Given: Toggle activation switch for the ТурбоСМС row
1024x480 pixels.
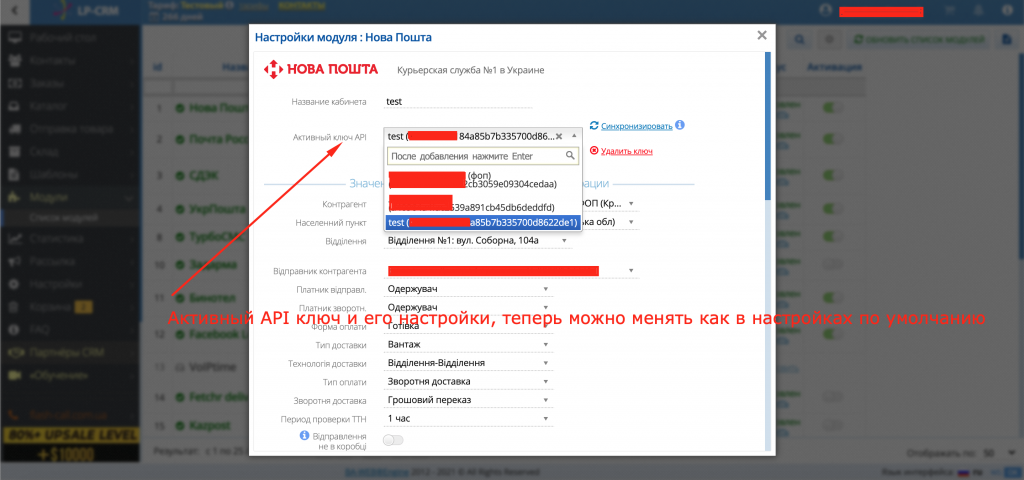Looking at the screenshot, I should click(831, 236).
